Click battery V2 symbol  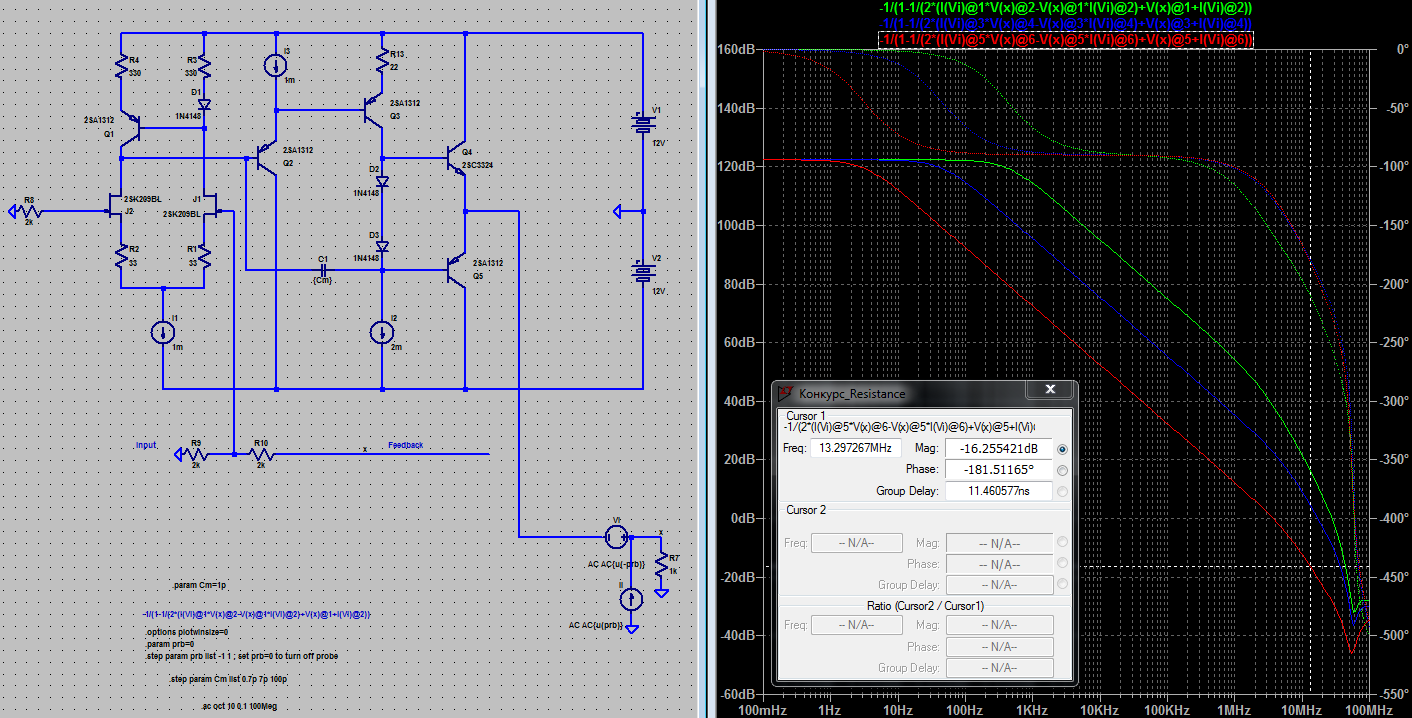pyautogui.click(x=643, y=271)
